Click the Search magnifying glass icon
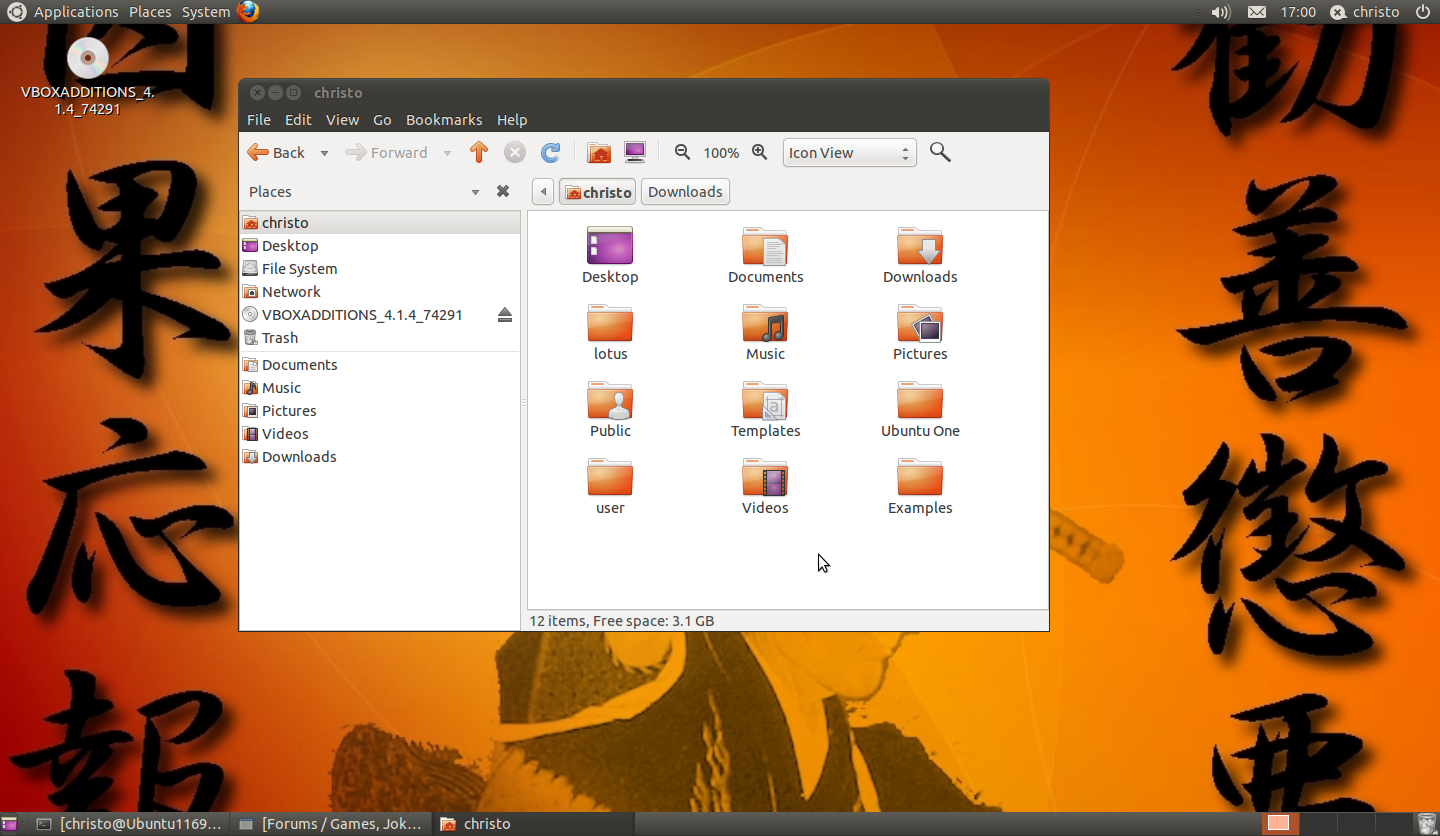Viewport: 1440px width, 836px height. click(x=939, y=152)
